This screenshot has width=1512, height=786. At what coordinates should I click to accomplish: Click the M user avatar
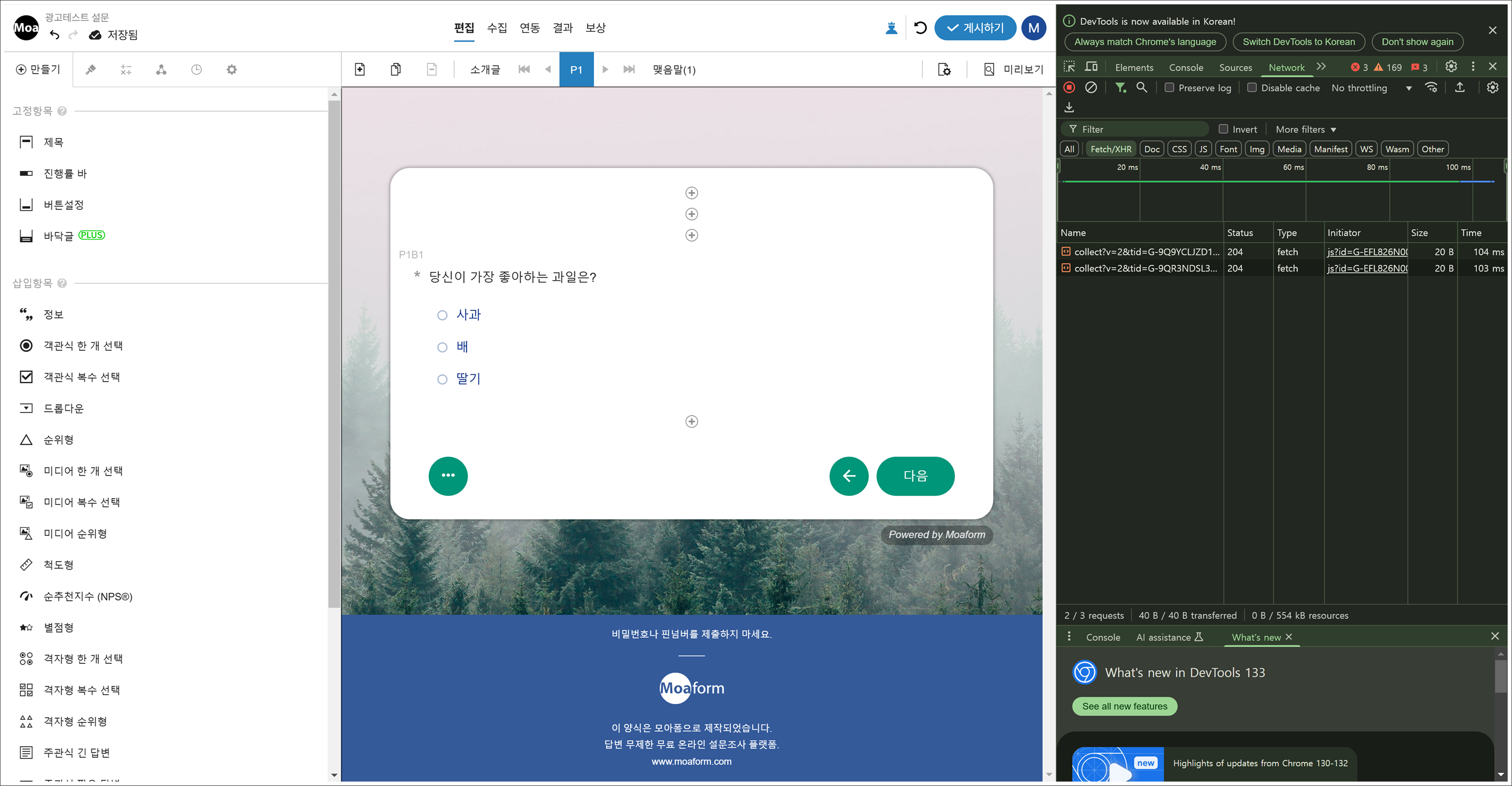point(1034,28)
